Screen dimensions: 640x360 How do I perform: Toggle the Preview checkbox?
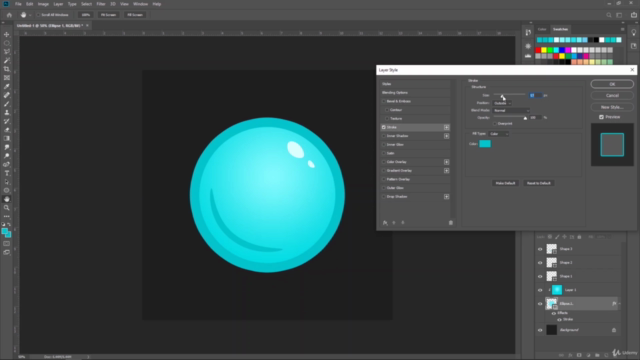pyautogui.click(x=601, y=117)
